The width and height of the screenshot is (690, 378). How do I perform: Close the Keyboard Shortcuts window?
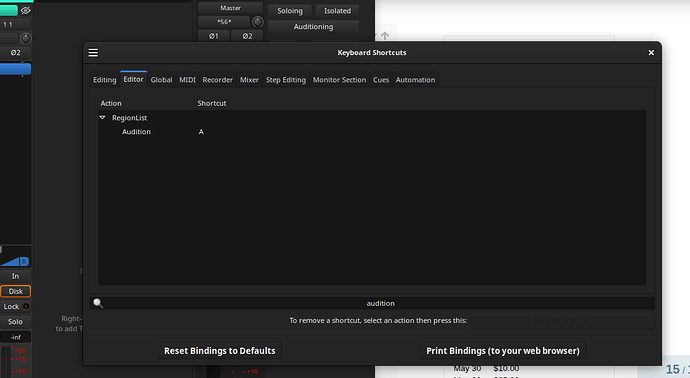[x=651, y=53]
